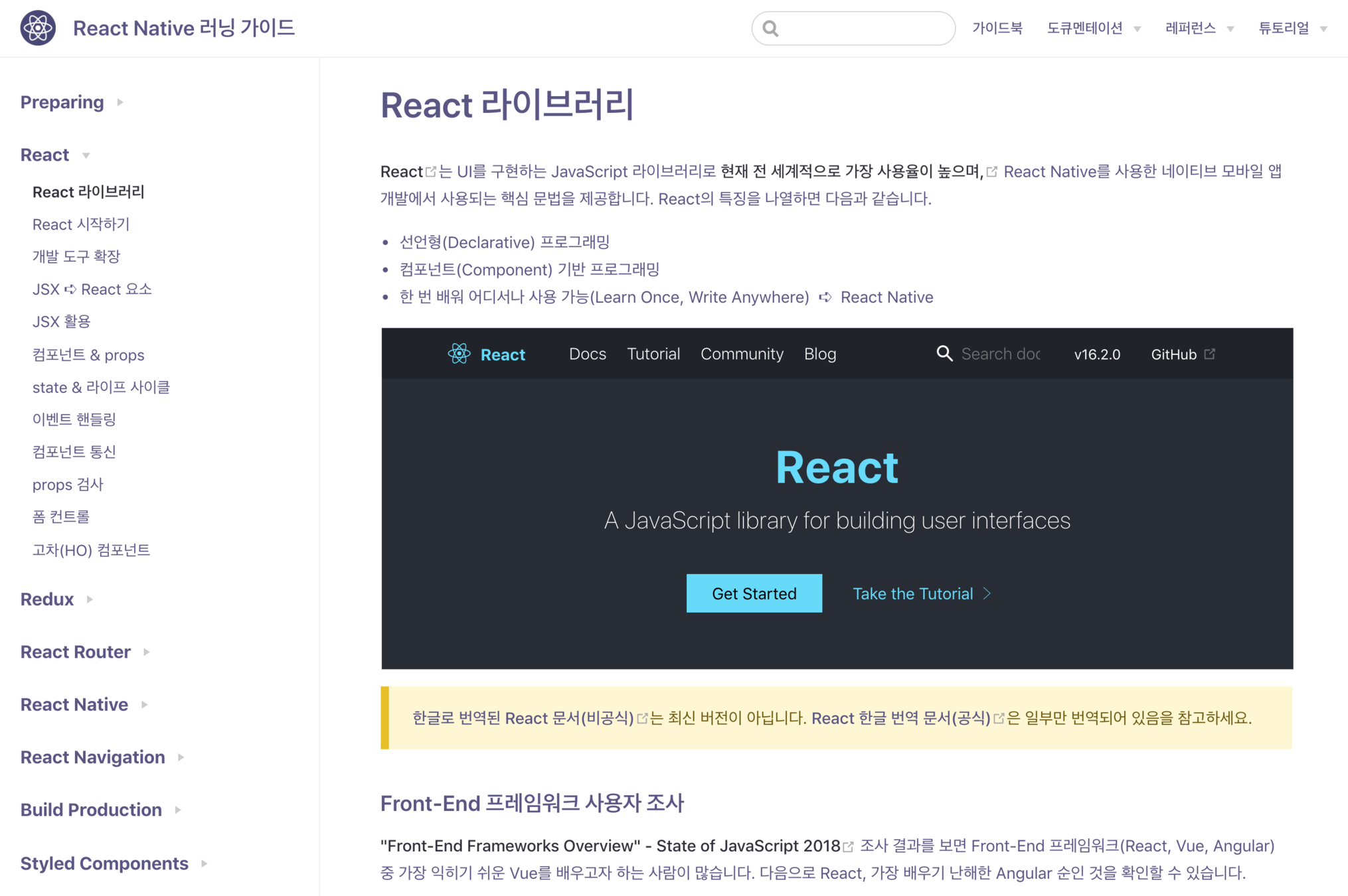The height and width of the screenshot is (896, 1348).
Task: Click into the header search field
Action: pos(863,29)
